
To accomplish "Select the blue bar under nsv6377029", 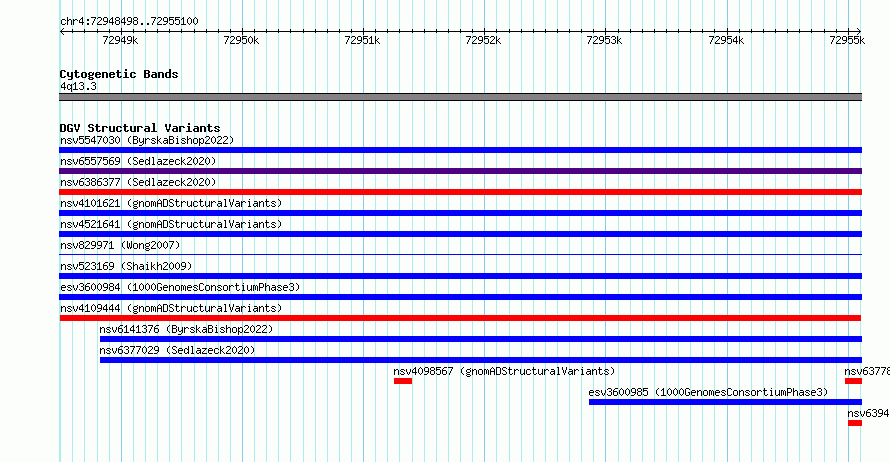I will (x=481, y=360).
